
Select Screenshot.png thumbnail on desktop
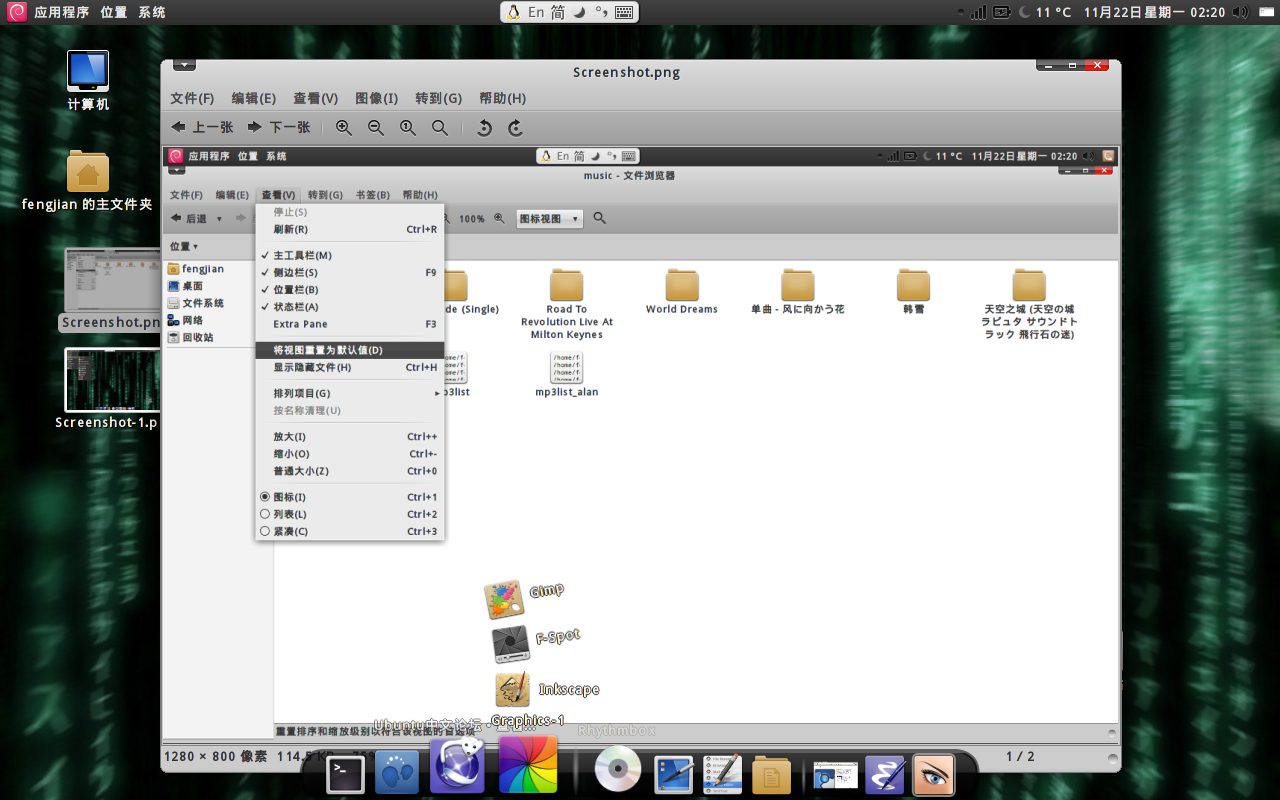[x=110, y=290]
